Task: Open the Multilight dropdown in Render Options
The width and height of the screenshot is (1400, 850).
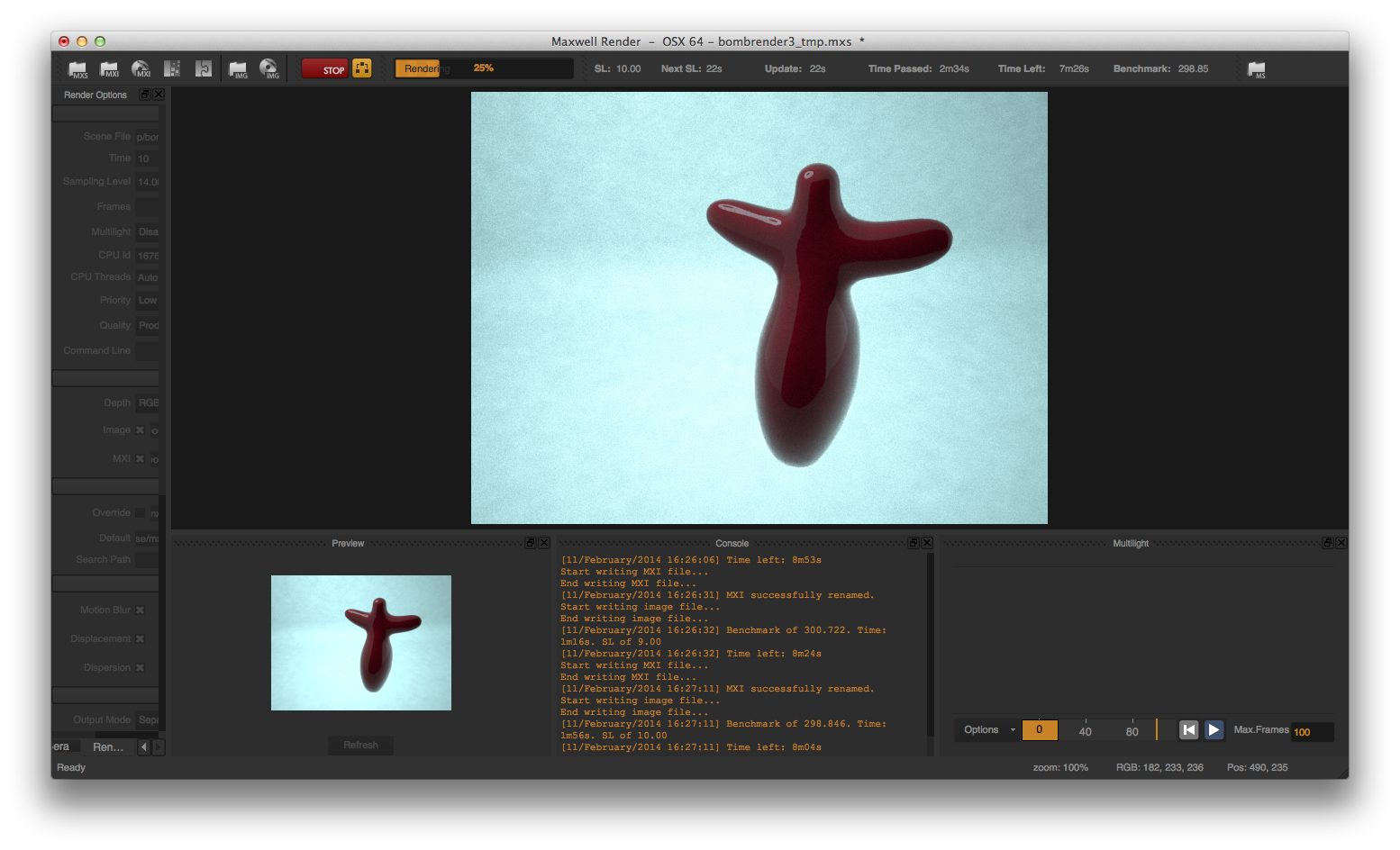Action: pos(147,232)
